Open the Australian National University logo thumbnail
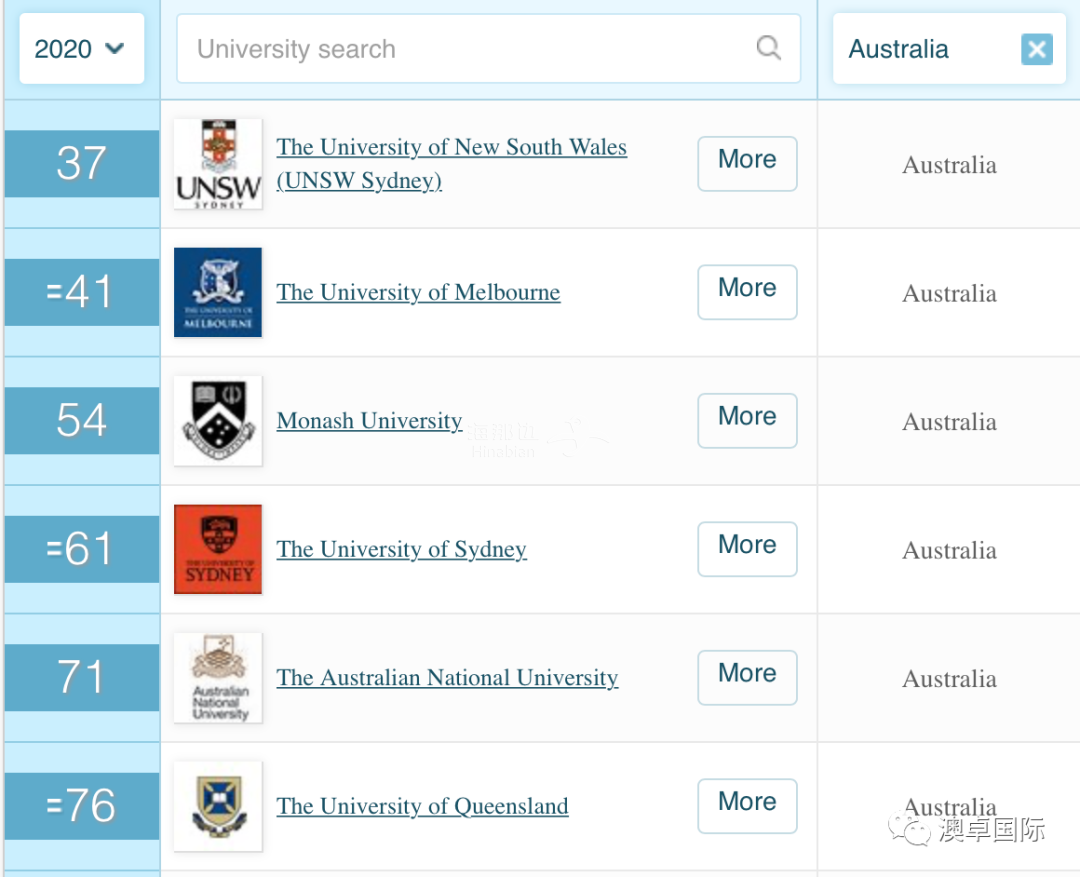 [x=218, y=678]
